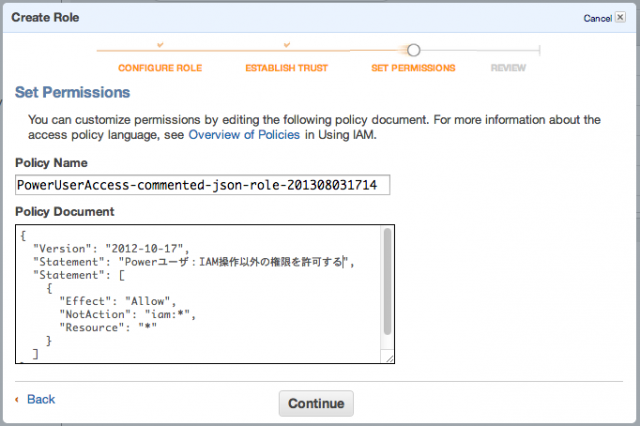Click the Establish Trust checkmark
Viewport: 640px width, 426px height.
pos(287,44)
